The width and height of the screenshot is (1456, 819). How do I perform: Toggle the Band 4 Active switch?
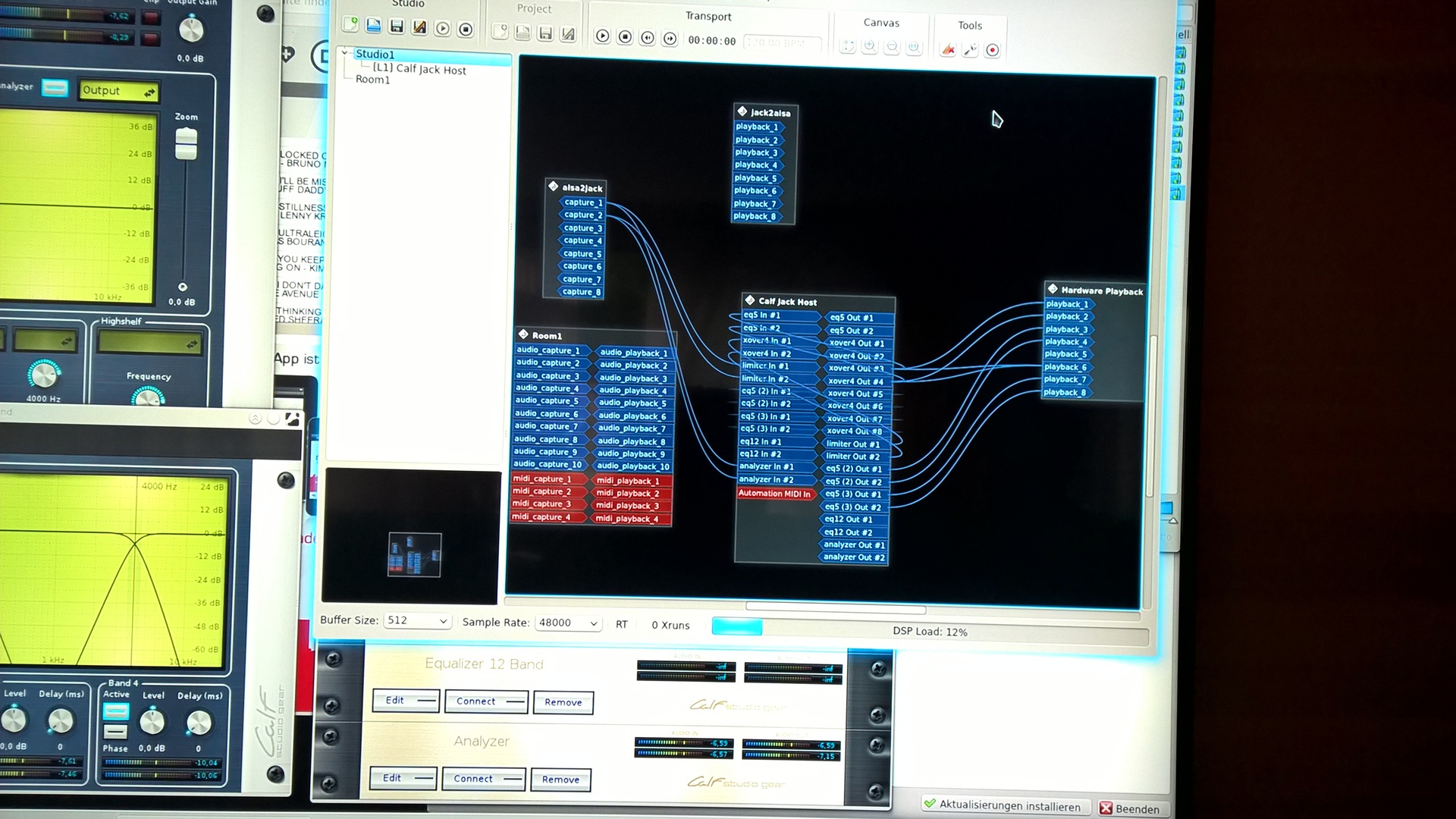pos(115,711)
